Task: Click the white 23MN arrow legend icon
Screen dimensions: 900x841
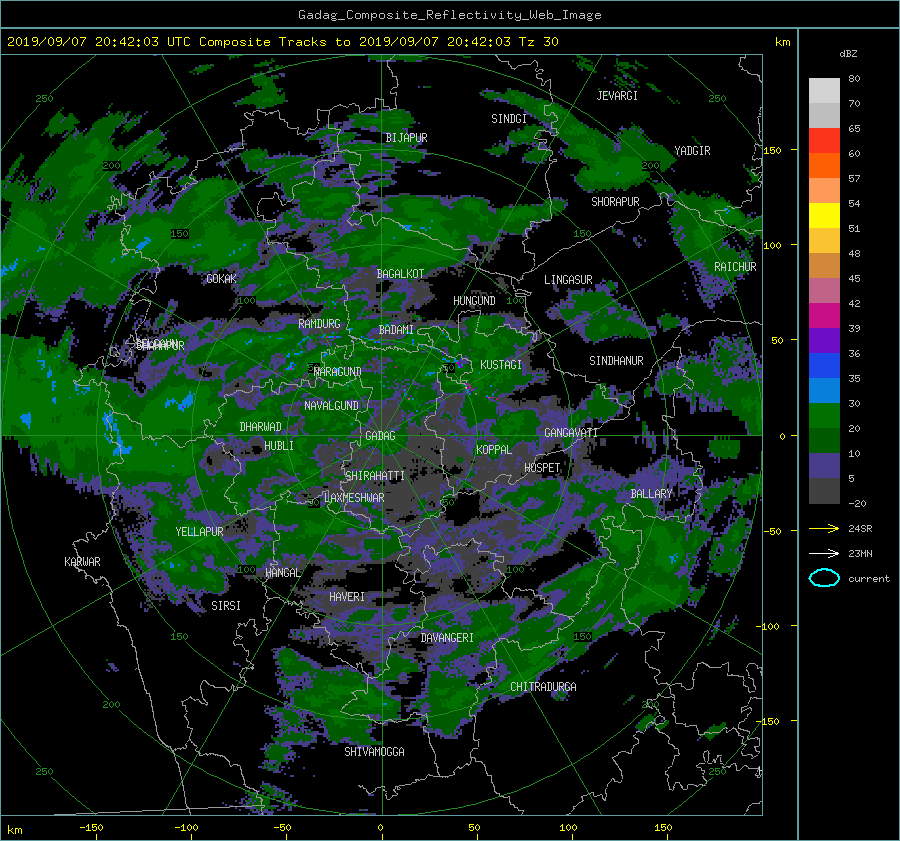Action: click(x=824, y=553)
